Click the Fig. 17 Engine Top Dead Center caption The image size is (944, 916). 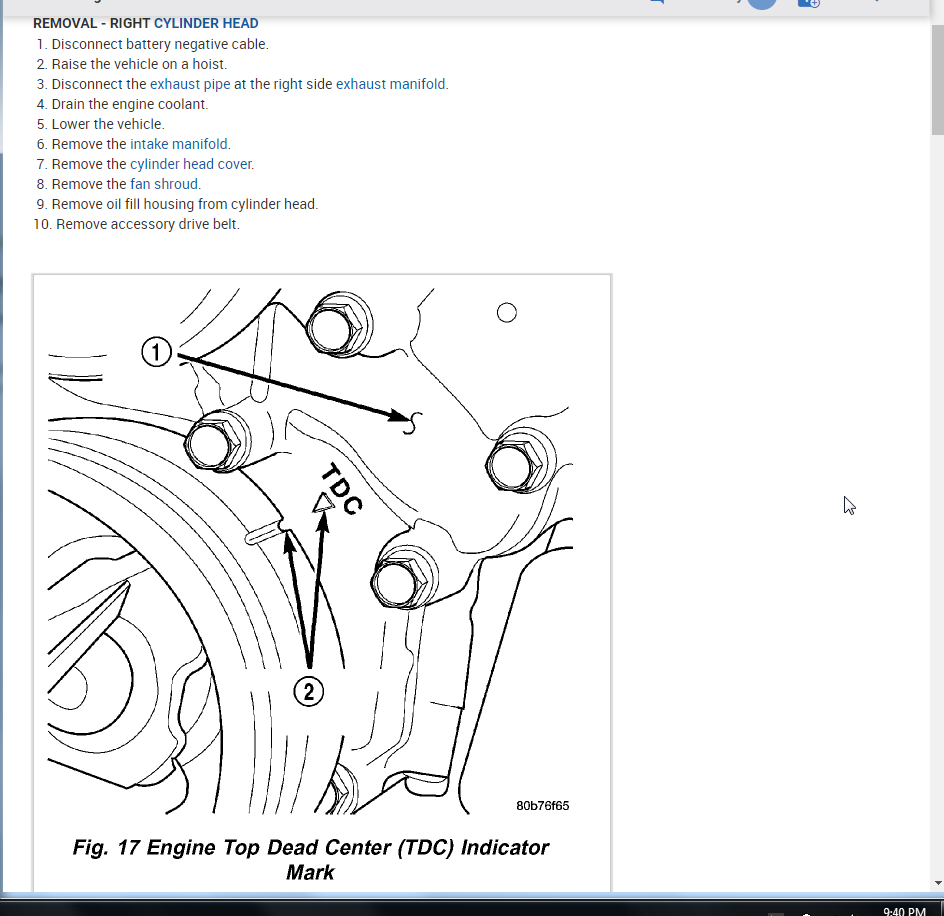tap(310, 859)
